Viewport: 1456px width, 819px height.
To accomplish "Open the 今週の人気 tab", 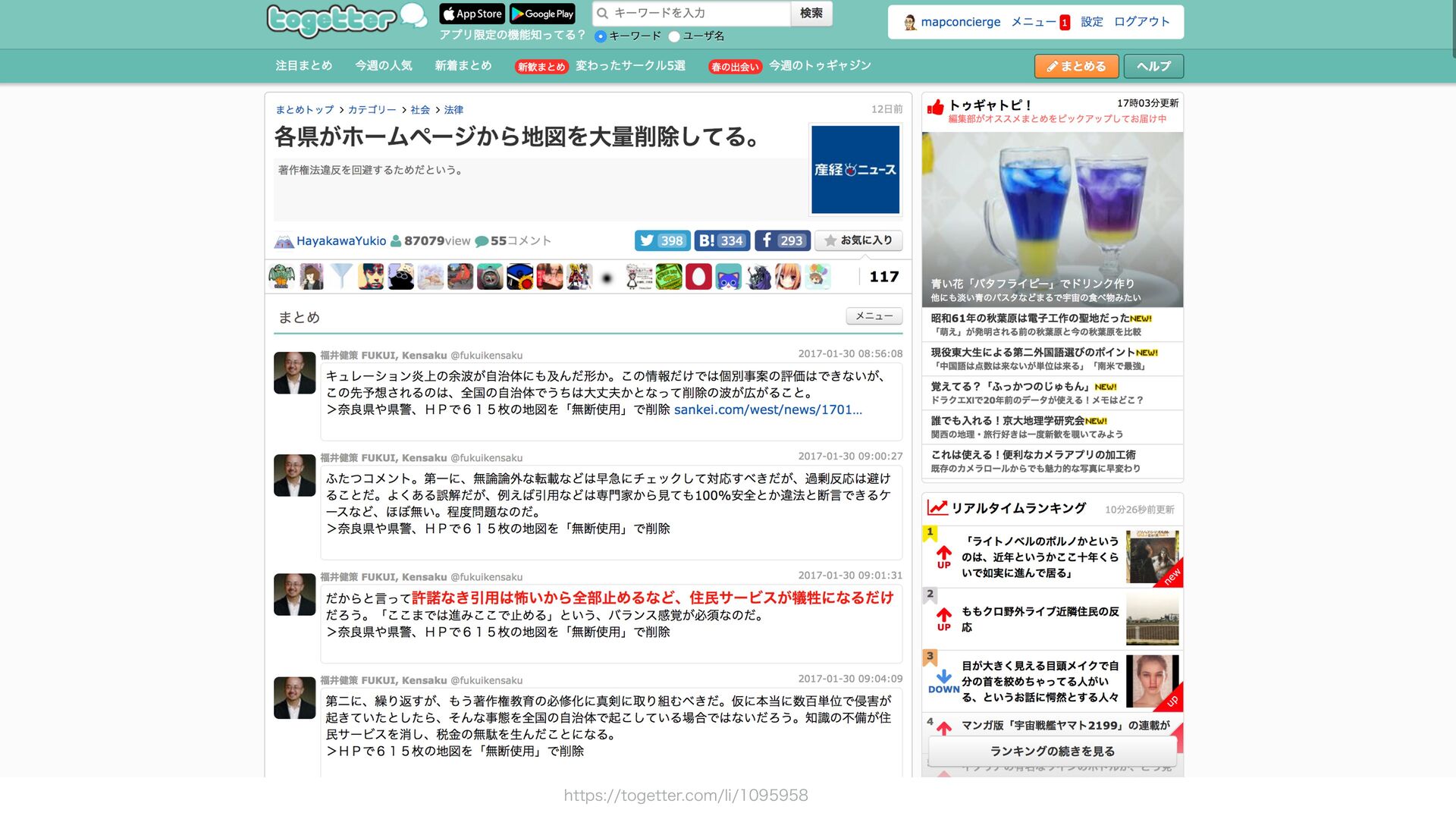I will tap(383, 66).
